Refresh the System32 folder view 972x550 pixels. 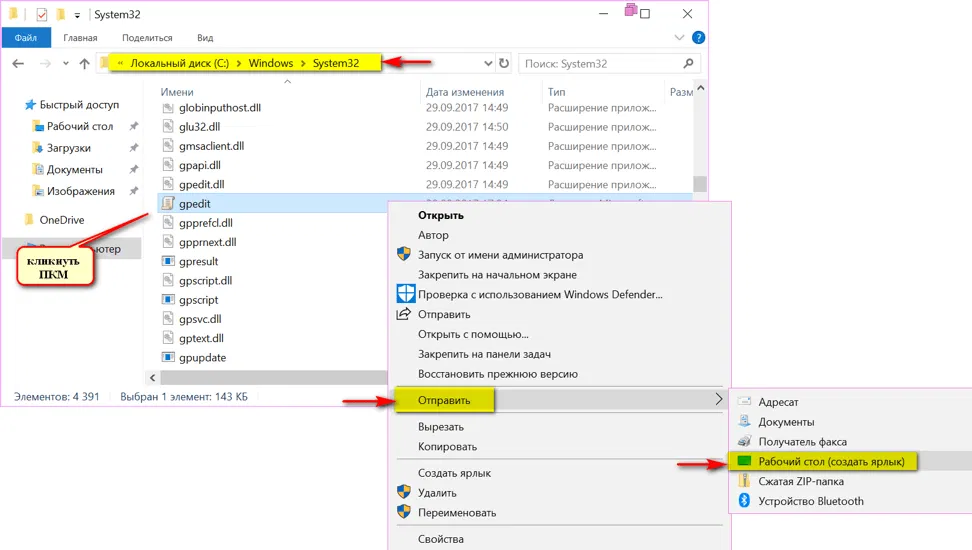tap(504, 63)
